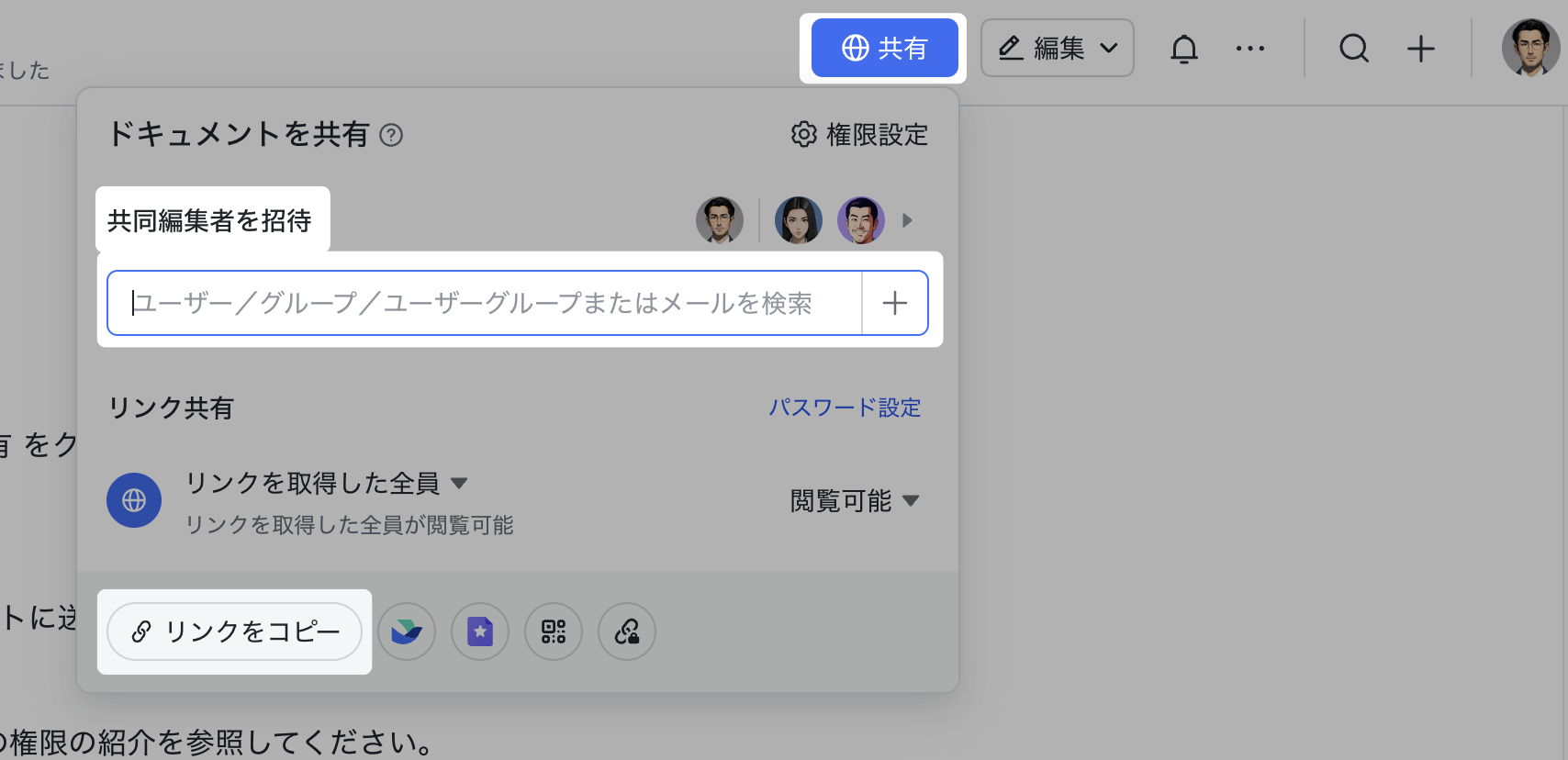Click the link with lock icon

627,631
